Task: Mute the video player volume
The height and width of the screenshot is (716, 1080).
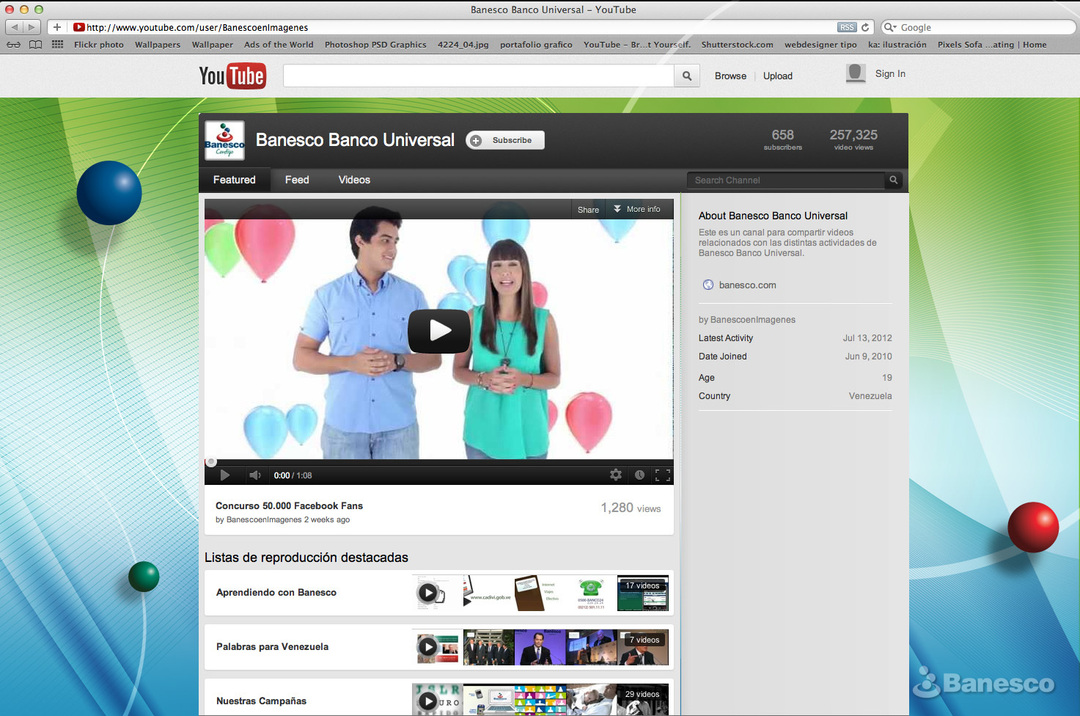Action: click(x=254, y=474)
